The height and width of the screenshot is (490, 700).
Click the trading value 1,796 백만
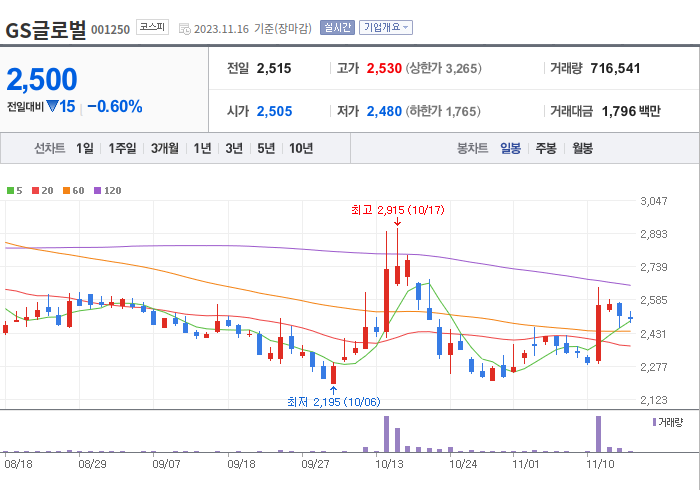pyautogui.click(x=631, y=111)
